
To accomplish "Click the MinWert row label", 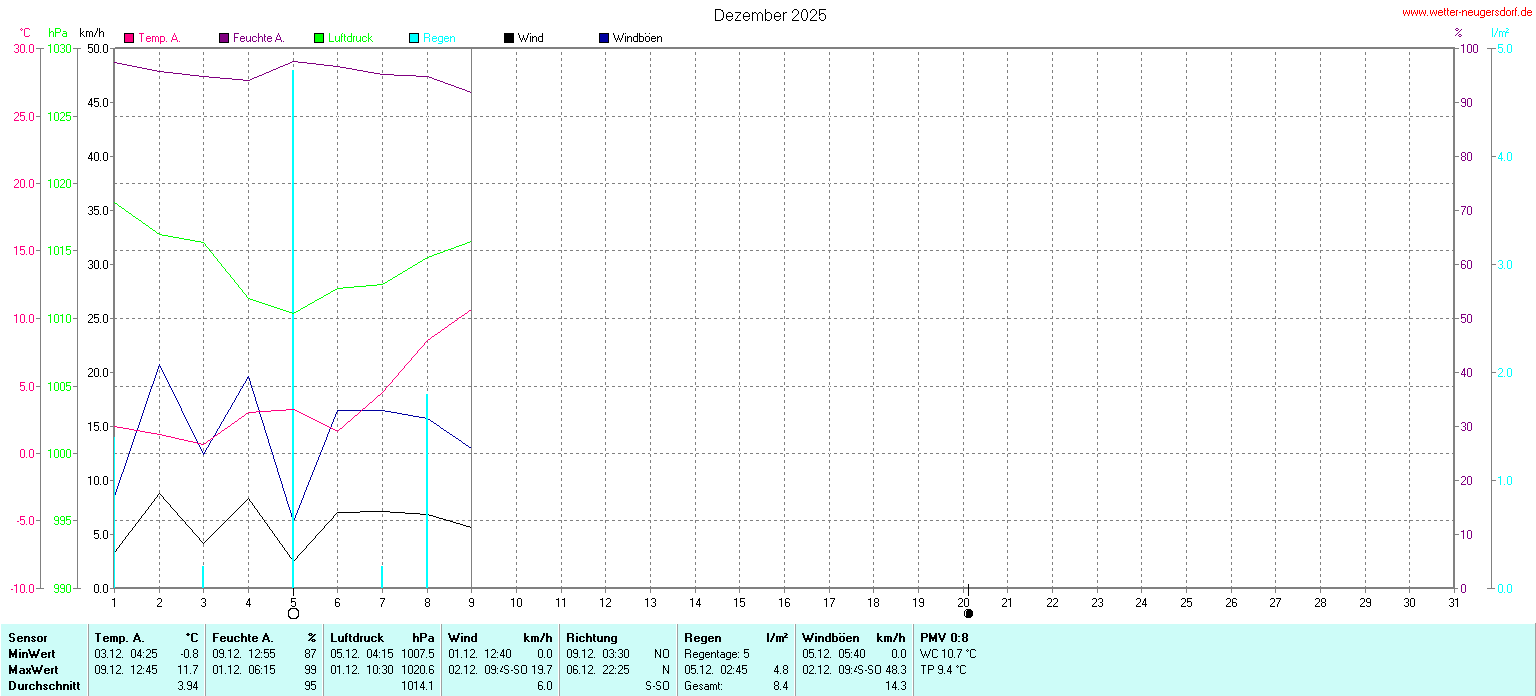I will [32, 654].
